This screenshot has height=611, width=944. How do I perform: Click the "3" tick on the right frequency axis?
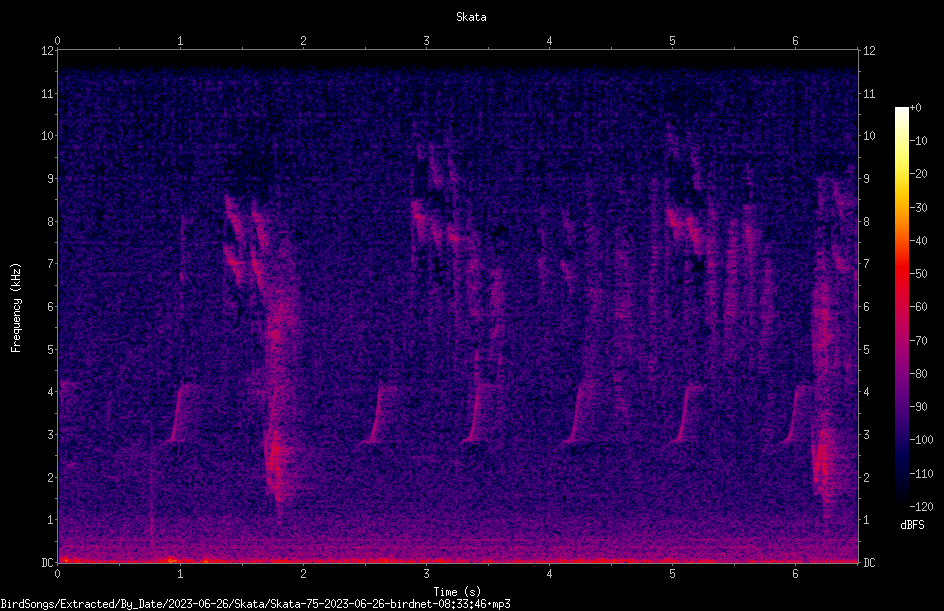(x=867, y=435)
